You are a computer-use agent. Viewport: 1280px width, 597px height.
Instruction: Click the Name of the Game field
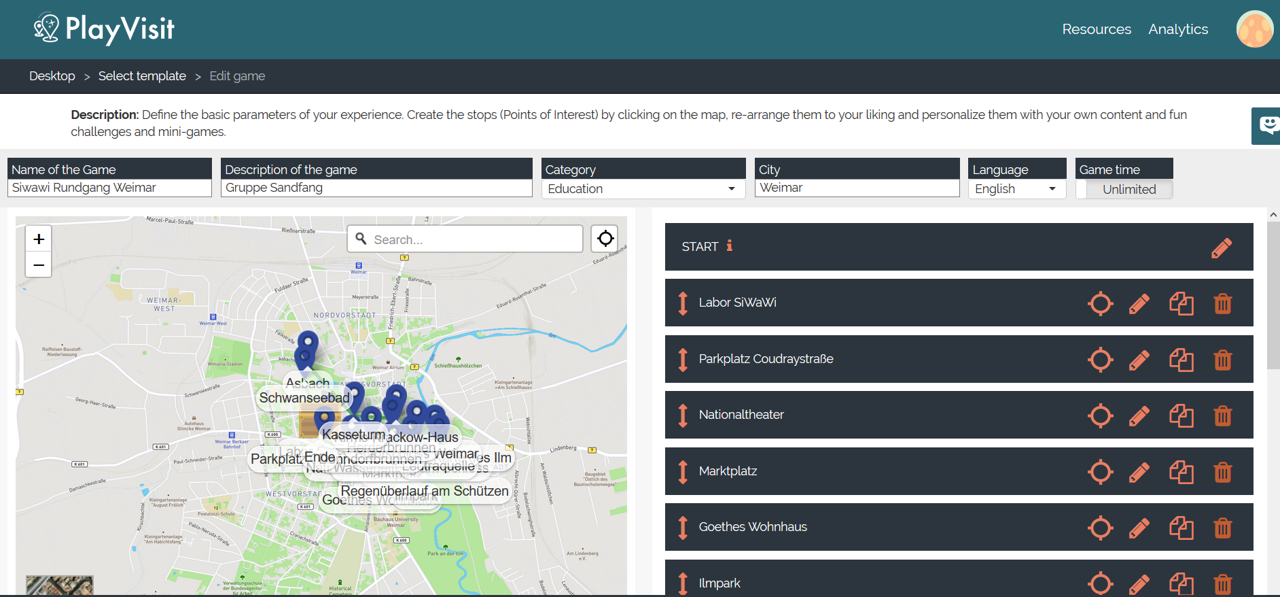coord(109,188)
